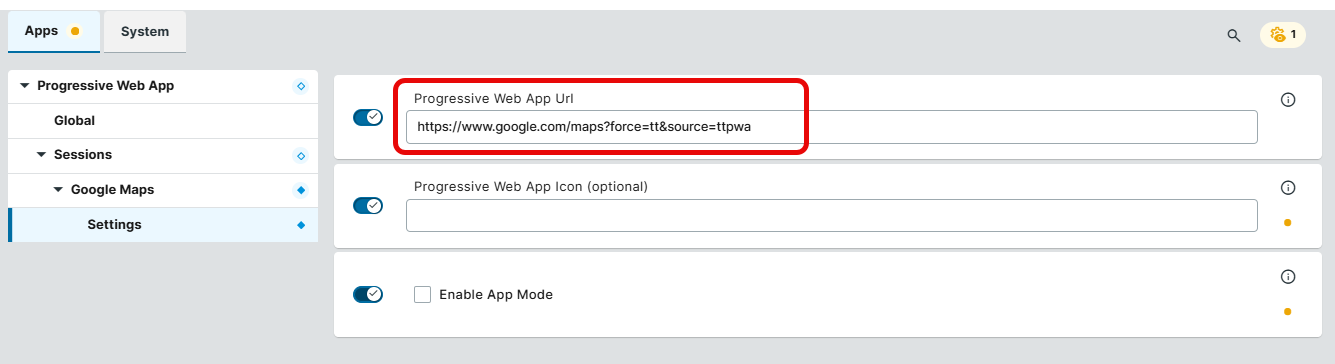Show info for Progressive Web App Icon
The image size is (1335, 364).
tap(1288, 188)
